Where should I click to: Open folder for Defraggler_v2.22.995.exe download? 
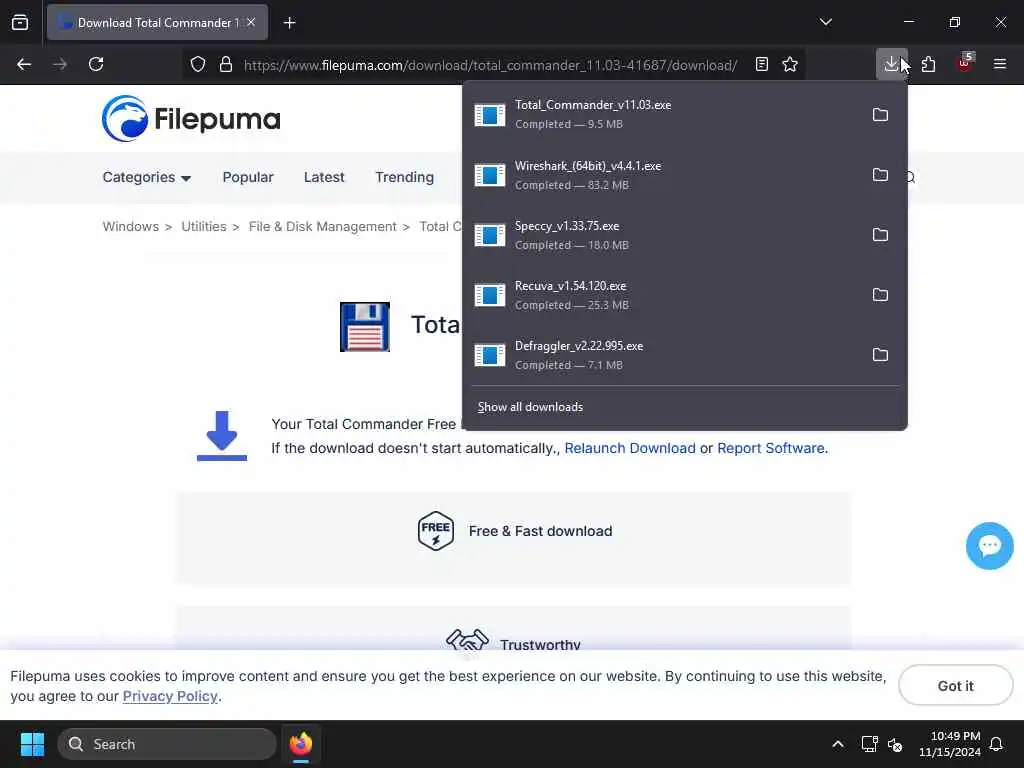click(x=880, y=355)
